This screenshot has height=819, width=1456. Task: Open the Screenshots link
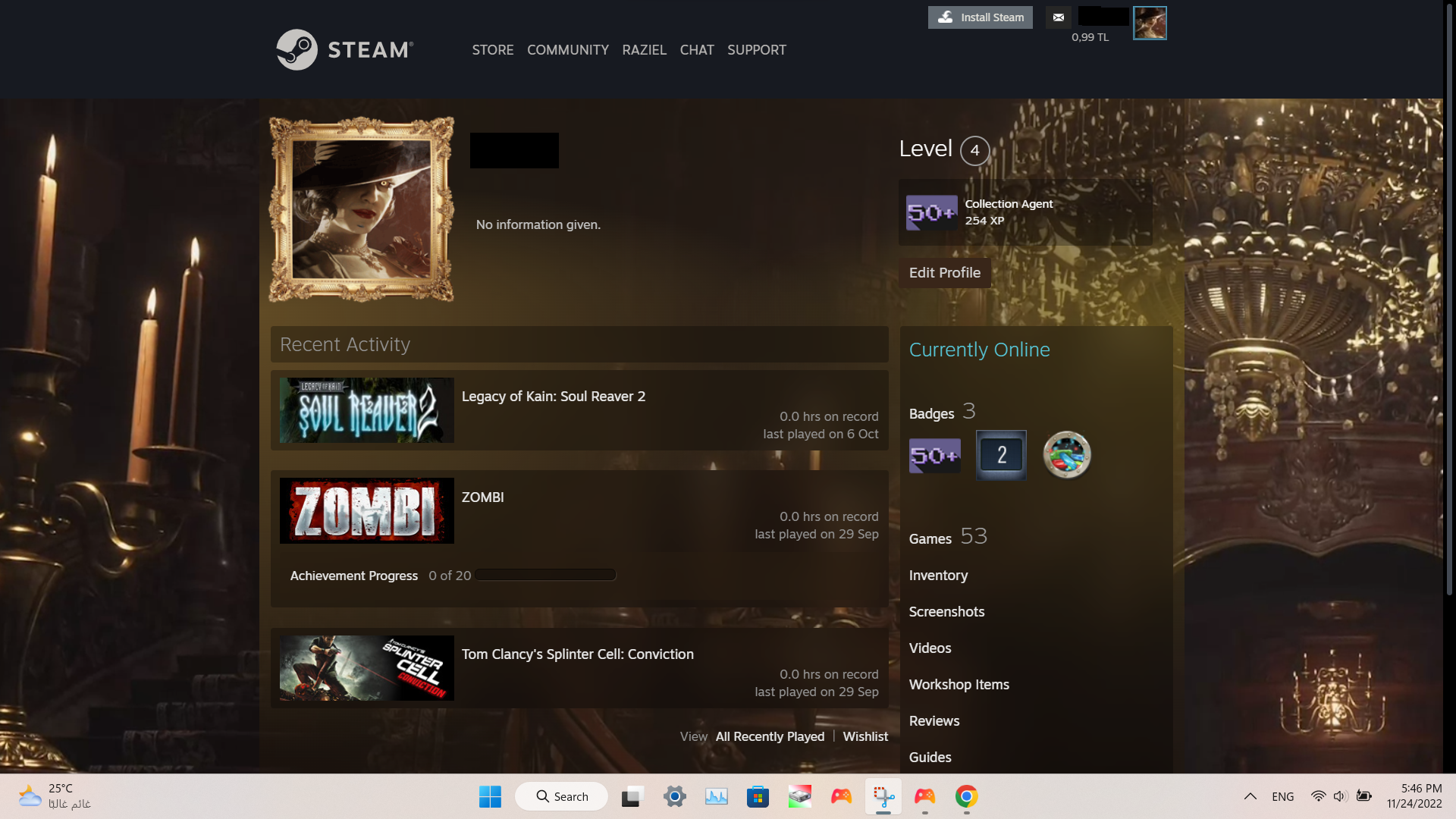[947, 612]
